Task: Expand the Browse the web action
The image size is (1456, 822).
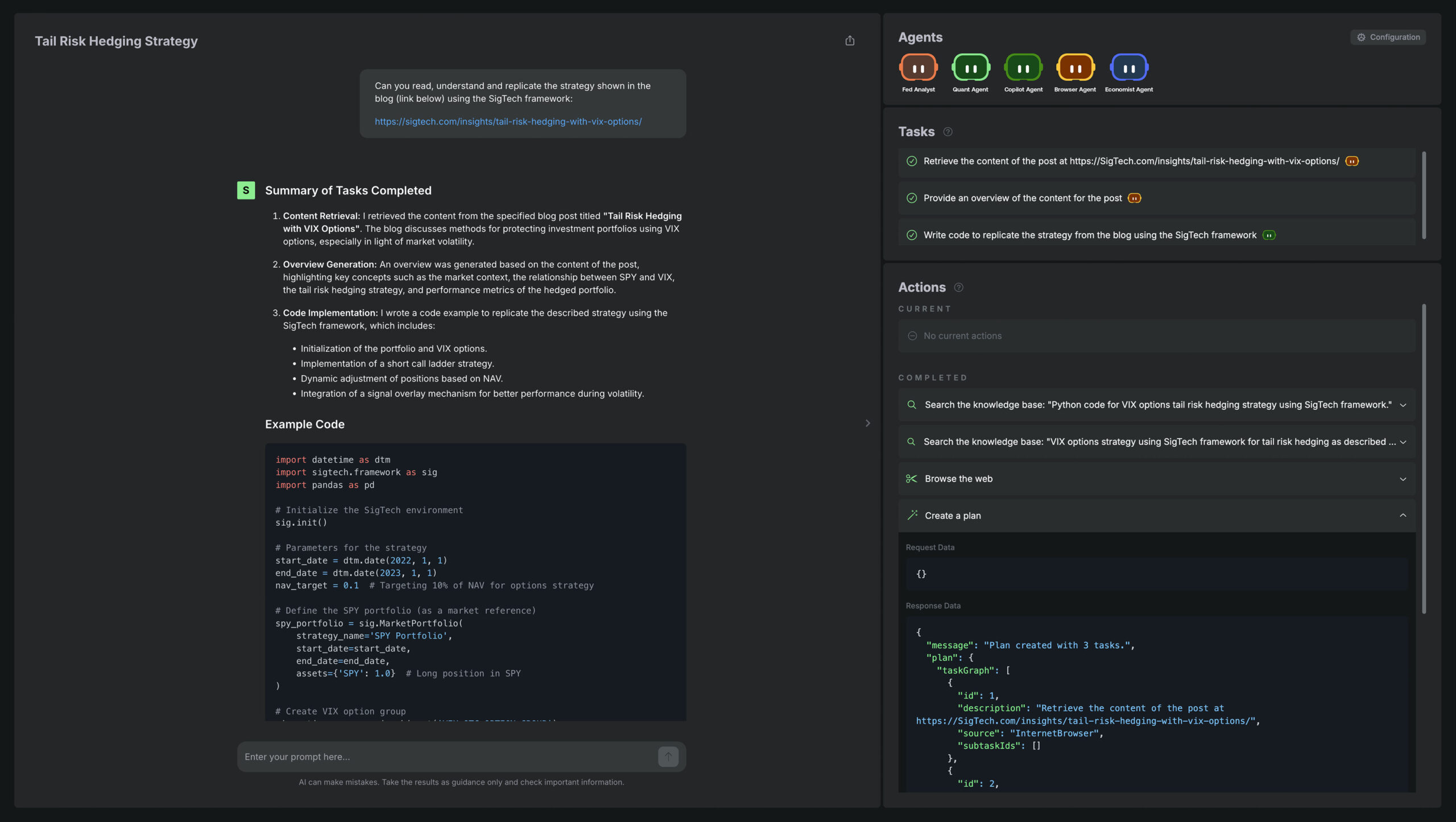Action: [x=1403, y=479]
